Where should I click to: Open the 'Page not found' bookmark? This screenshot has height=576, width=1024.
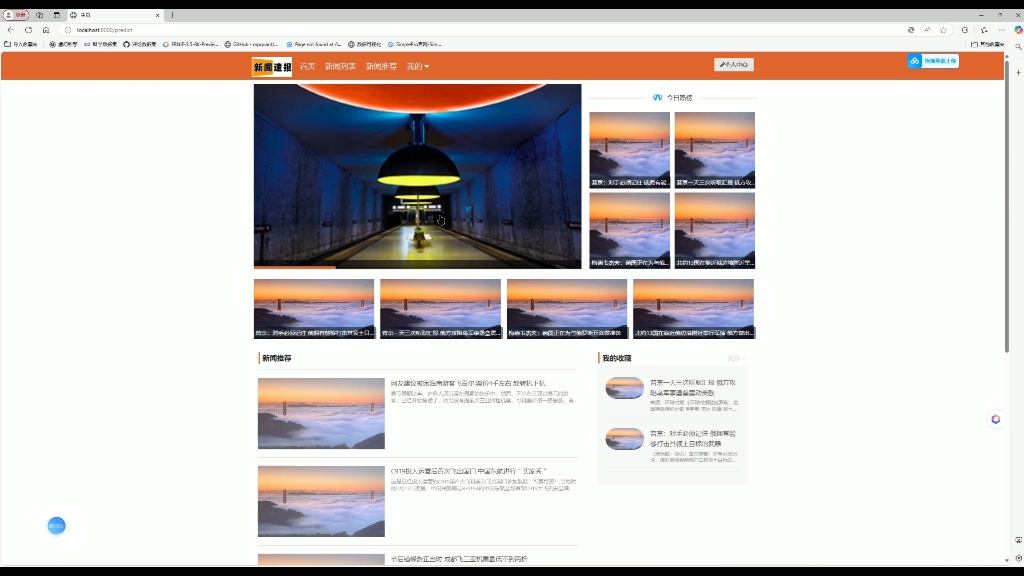click(x=313, y=44)
